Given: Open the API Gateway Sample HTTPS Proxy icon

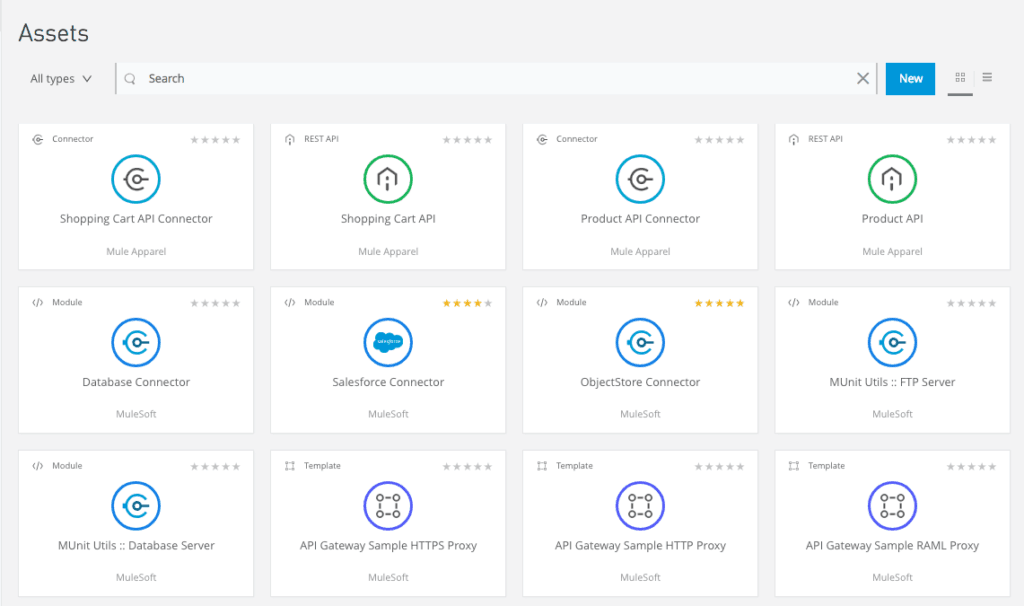Looking at the screenshot, I should point(388,505).
